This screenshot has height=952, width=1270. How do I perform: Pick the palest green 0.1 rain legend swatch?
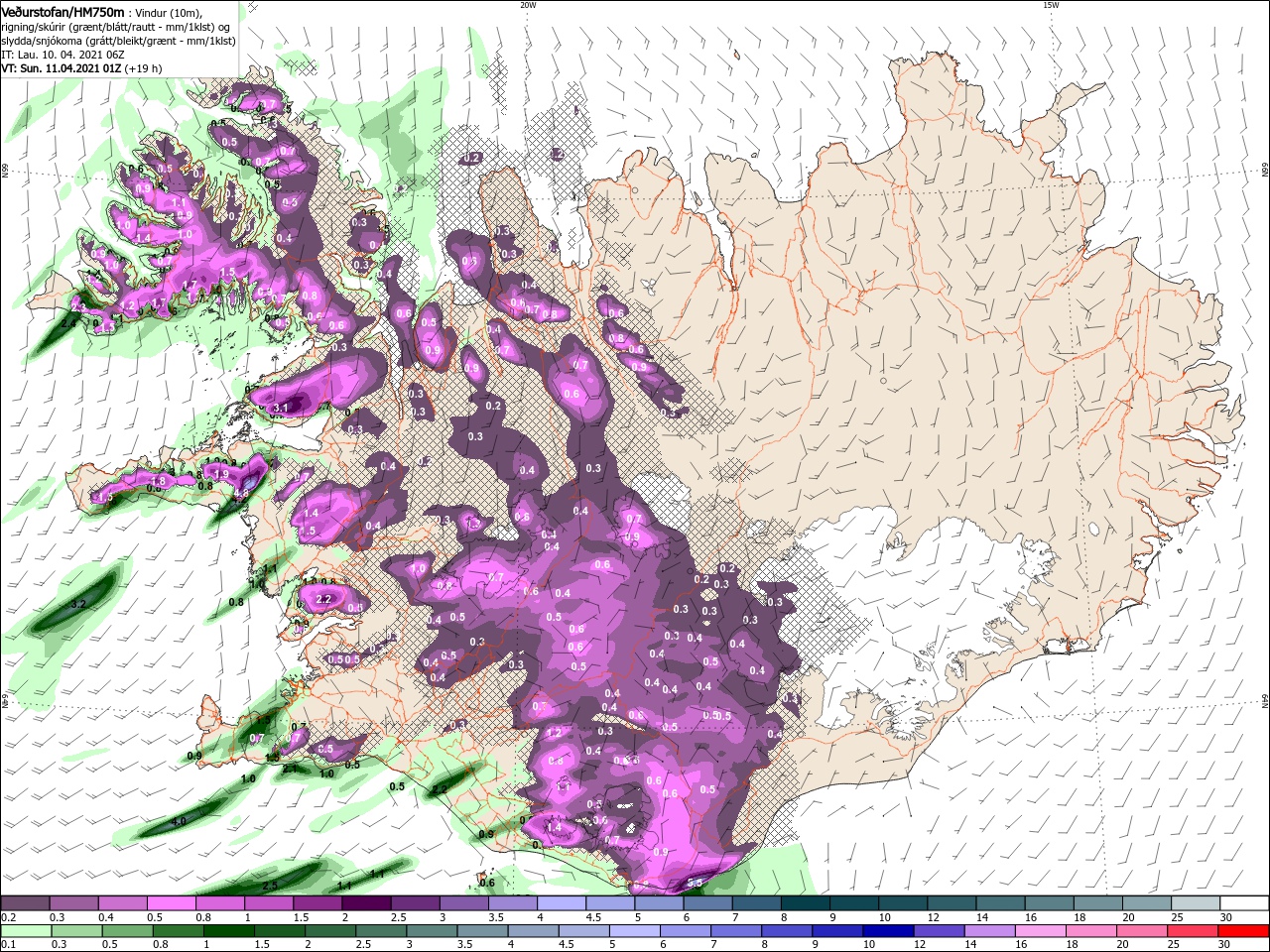pyautogui.click(x=27, y=931)
